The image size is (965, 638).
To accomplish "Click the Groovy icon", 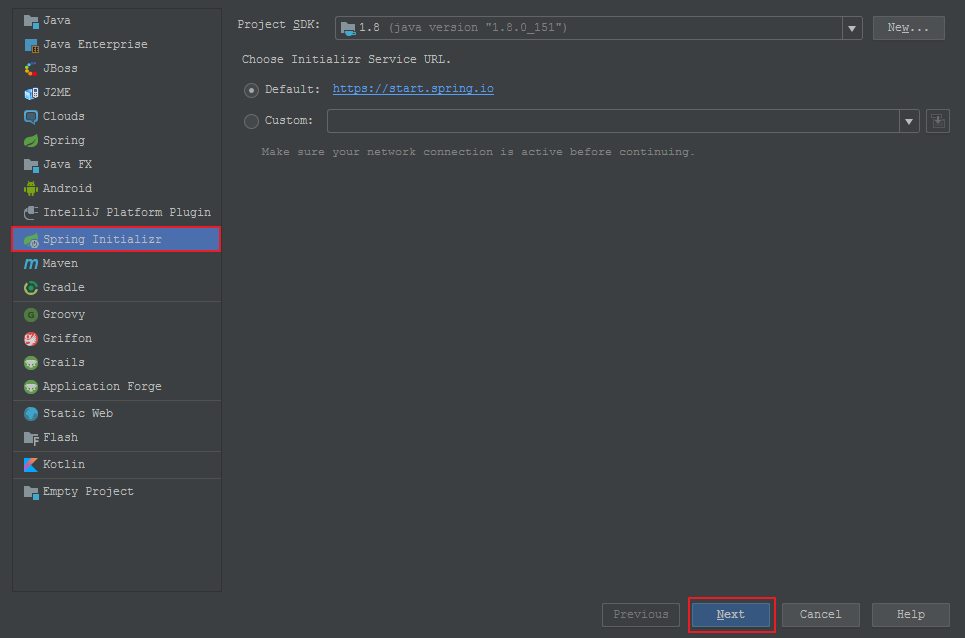I will 31,315.
